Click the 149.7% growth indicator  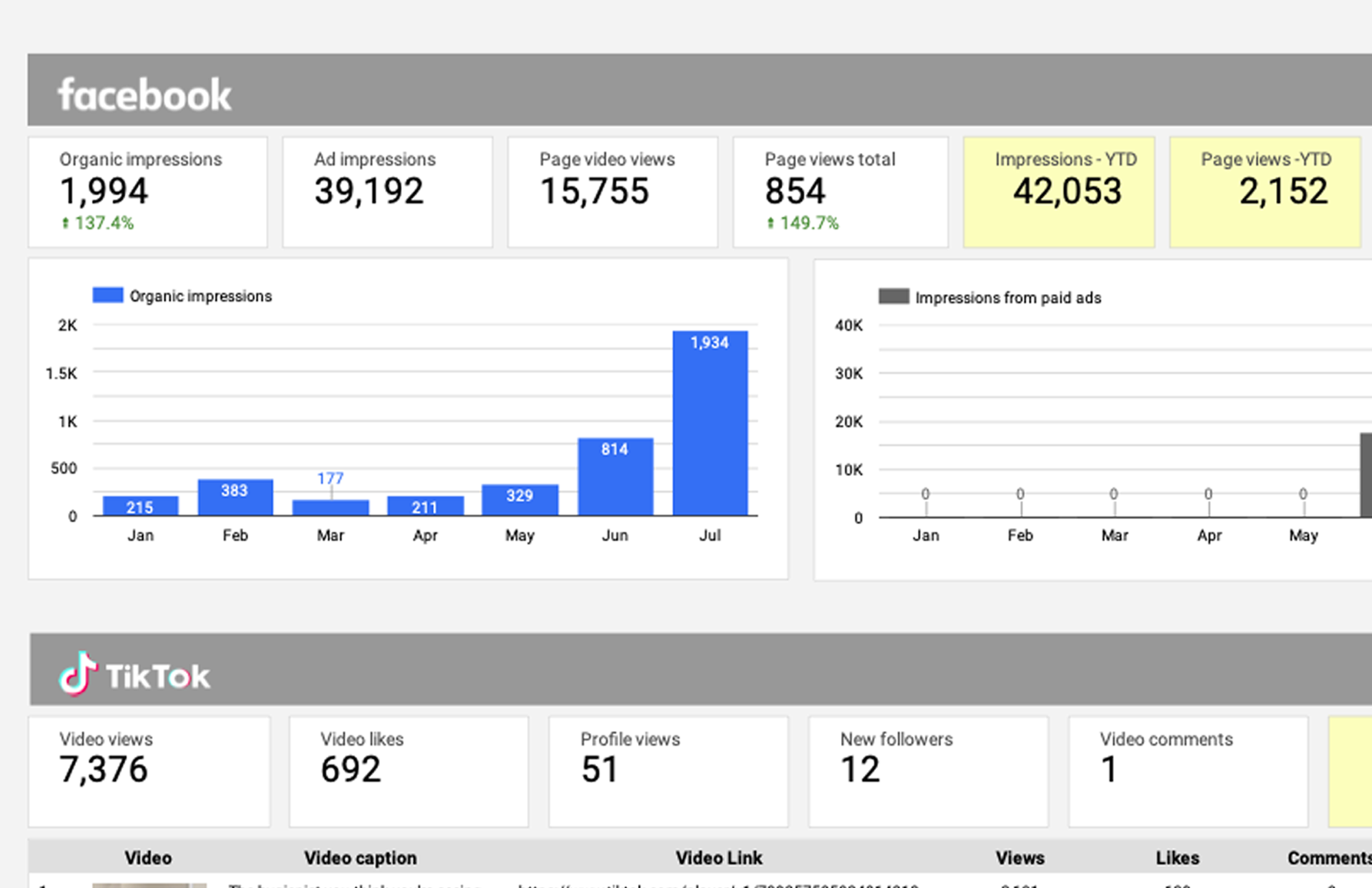pyautogui.click(x=803, y=223)
